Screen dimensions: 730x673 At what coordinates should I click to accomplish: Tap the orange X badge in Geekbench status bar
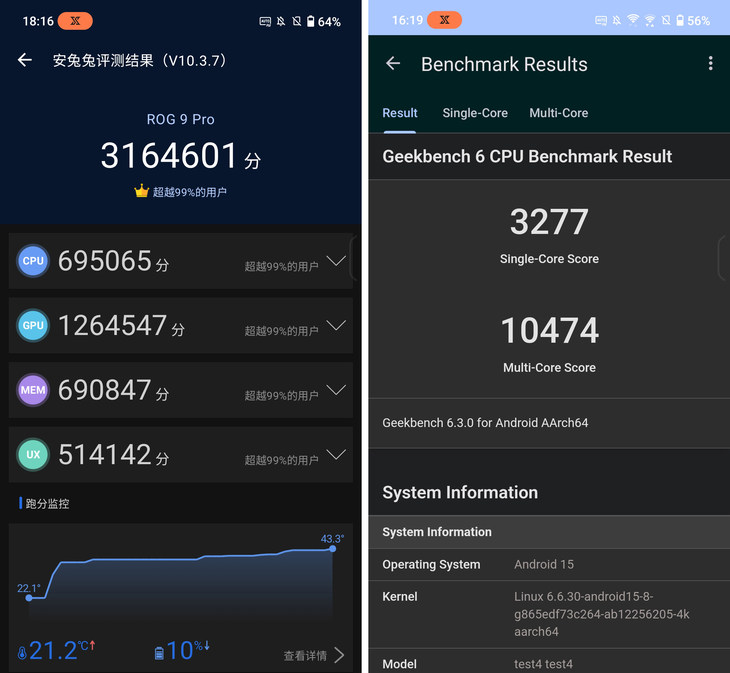(x=445, y=20)
